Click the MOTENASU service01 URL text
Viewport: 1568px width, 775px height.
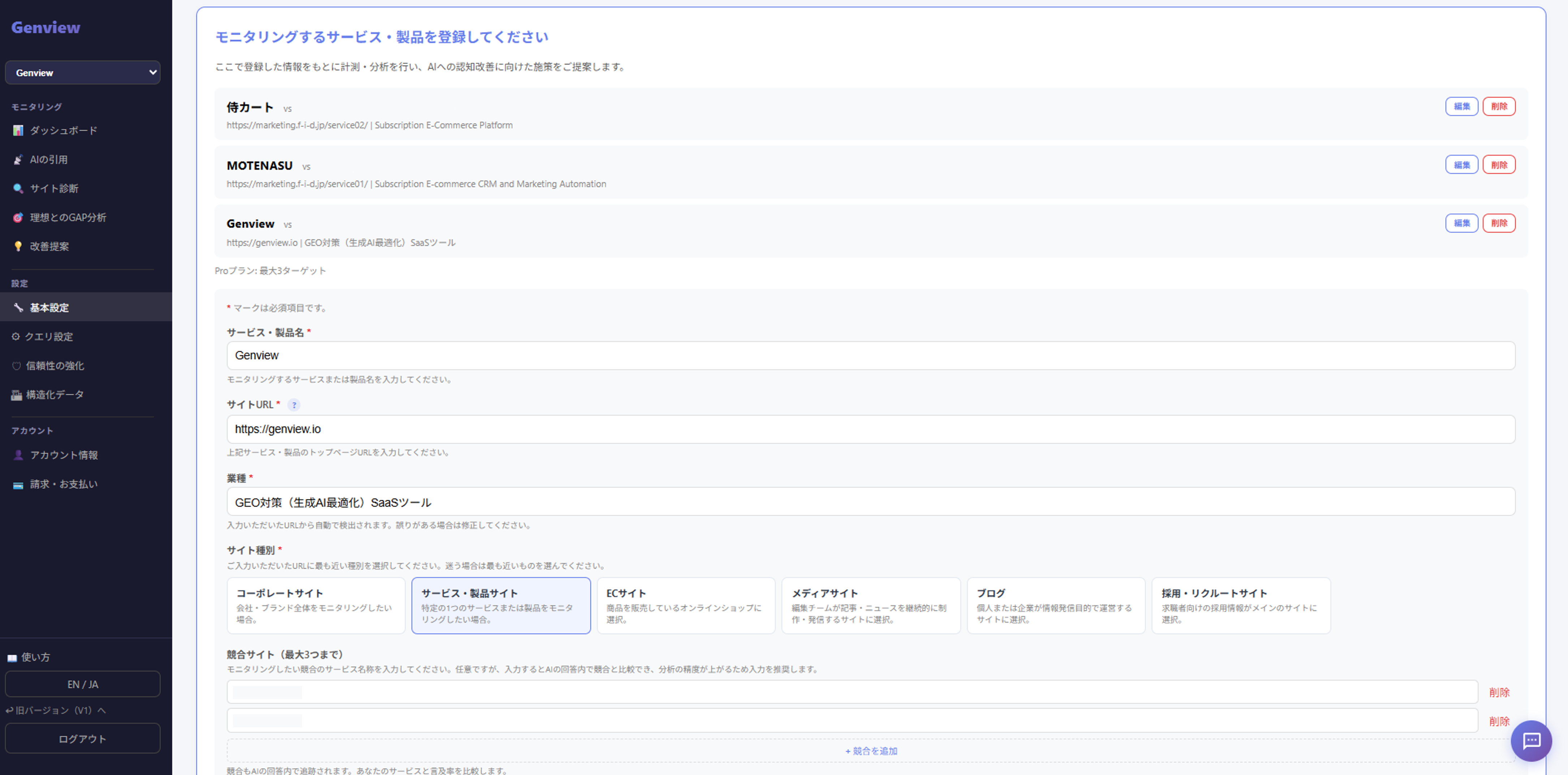point(297,184)
